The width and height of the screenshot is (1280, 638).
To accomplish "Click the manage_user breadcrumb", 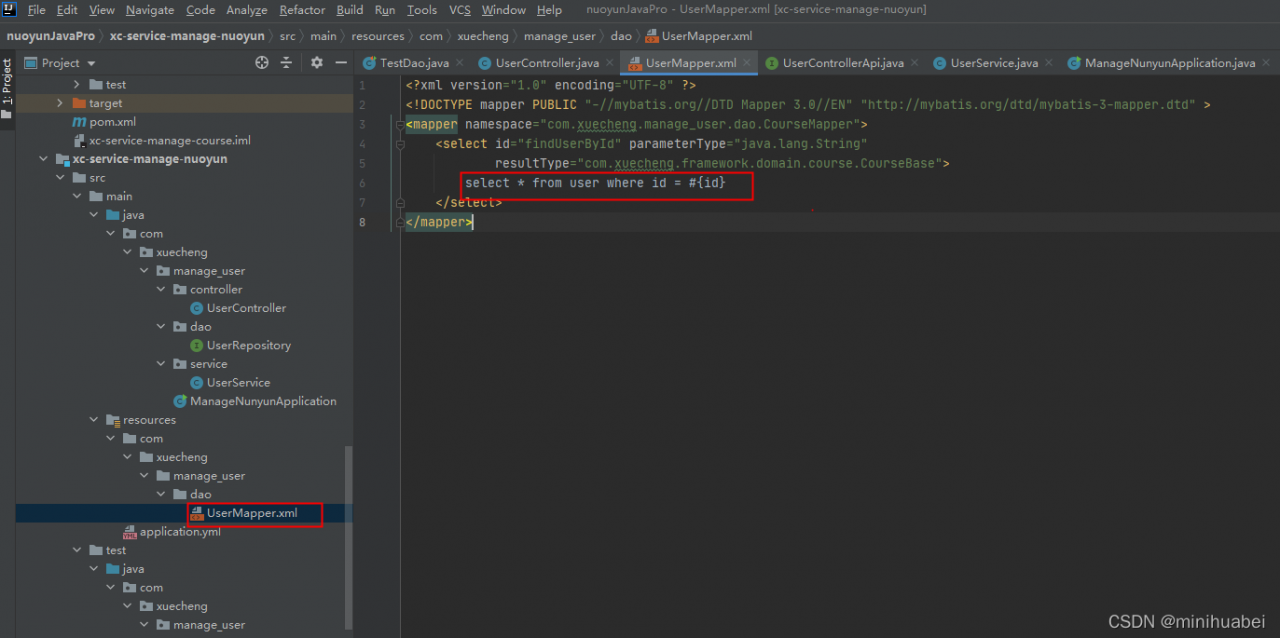I will tap(560, 36).
